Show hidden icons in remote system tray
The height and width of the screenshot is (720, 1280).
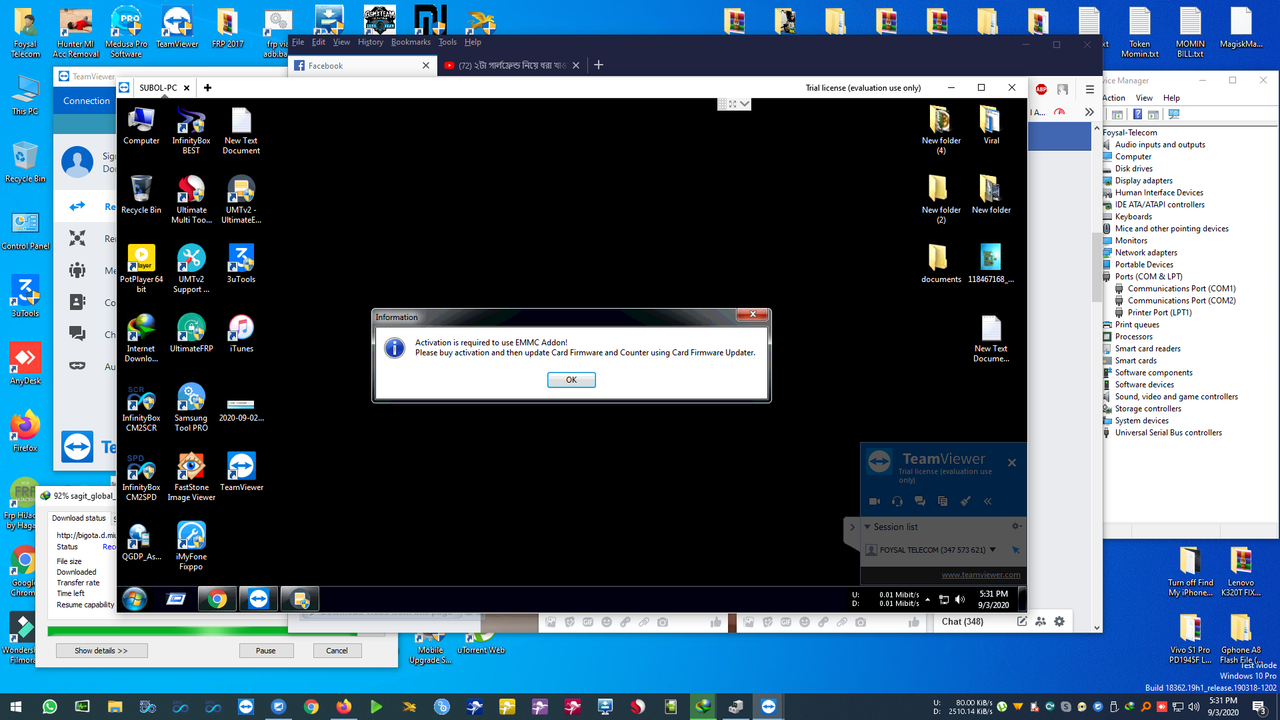[927, 600]
